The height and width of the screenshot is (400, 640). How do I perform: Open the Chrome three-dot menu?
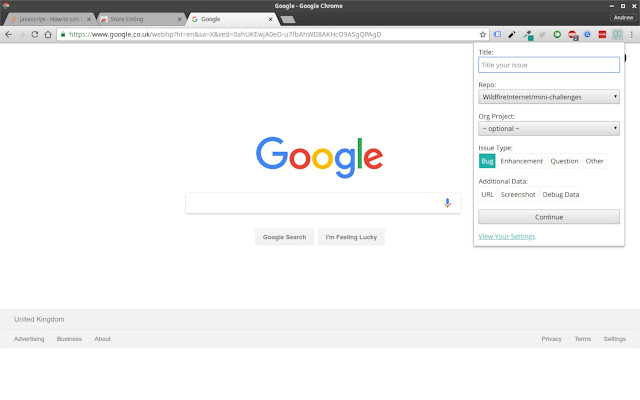point(631,35)
